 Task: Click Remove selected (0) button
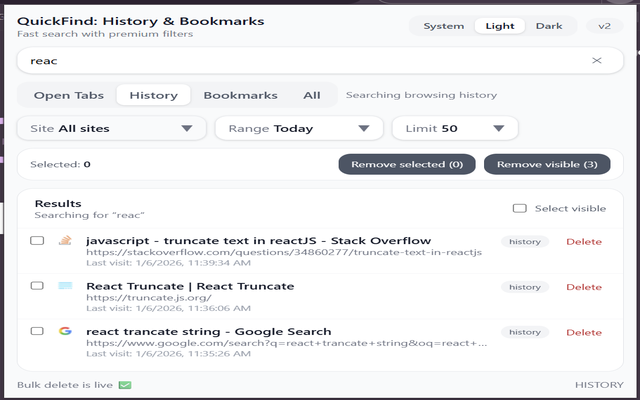[x=407, y=164]
